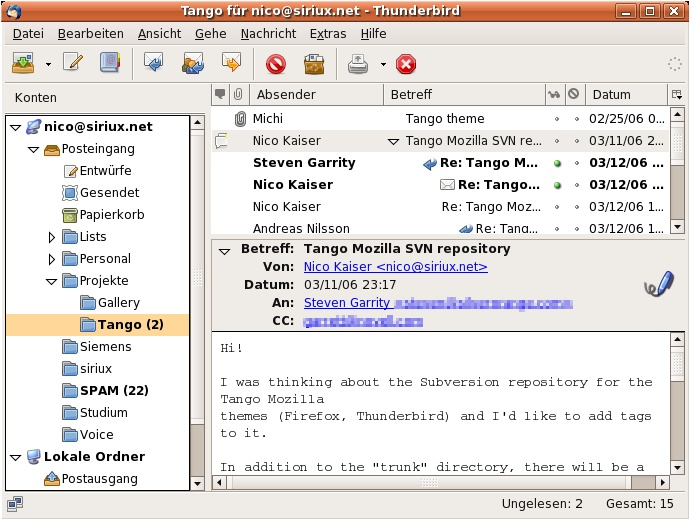The image size is (690, 520).
Task: Collapse Lokale Ordner tree
Action: (x=15, y=458)
